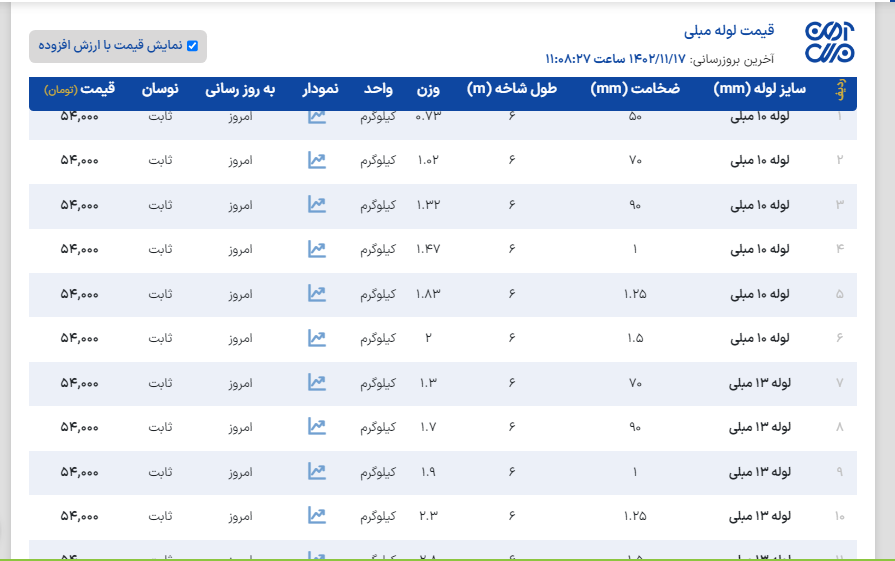Click the قیمت (تومان) column header
Image resolution: width=895 pixels, height=561 pixels.
tap(80, 90)
